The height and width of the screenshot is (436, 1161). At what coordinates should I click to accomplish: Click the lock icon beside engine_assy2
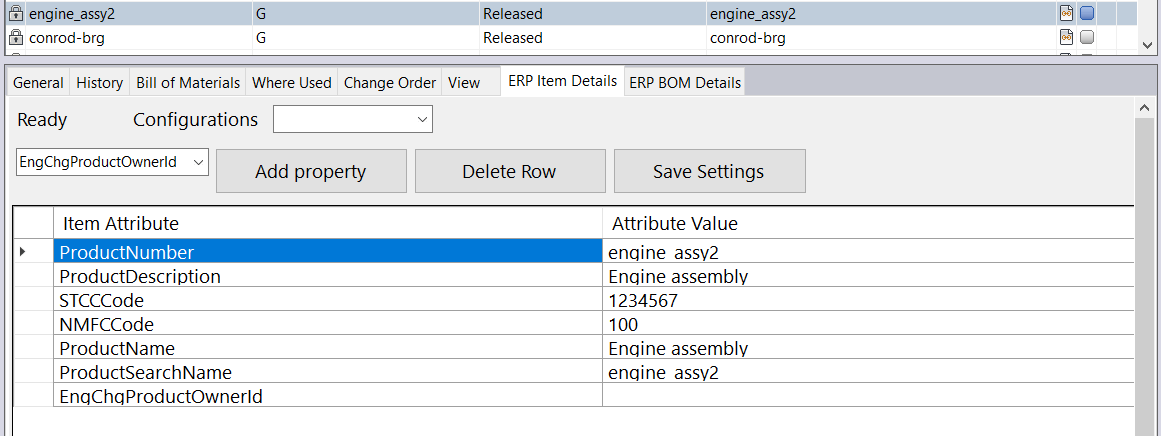point(15,14)
